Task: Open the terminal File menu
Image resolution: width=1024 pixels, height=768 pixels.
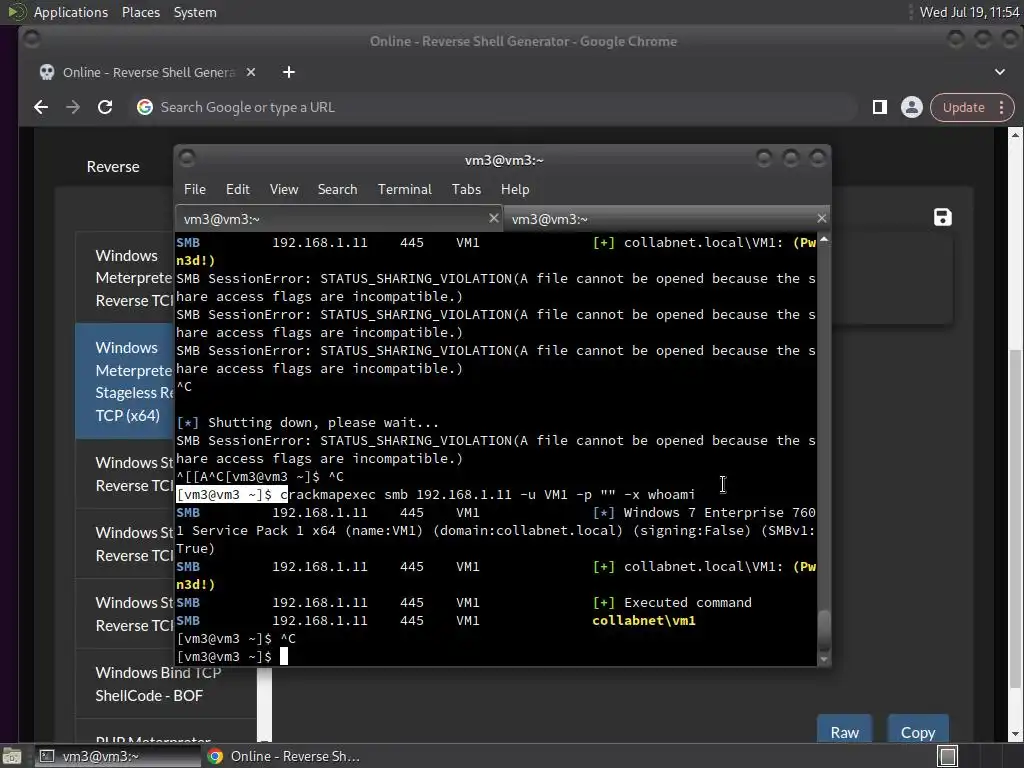Action: [195, 189]
